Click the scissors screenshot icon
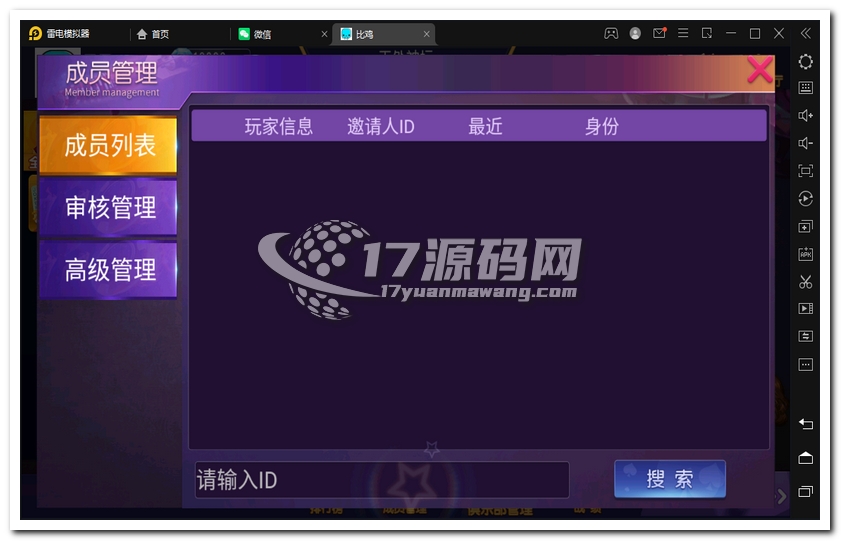 pyautogui.click(x=806, y=282)
